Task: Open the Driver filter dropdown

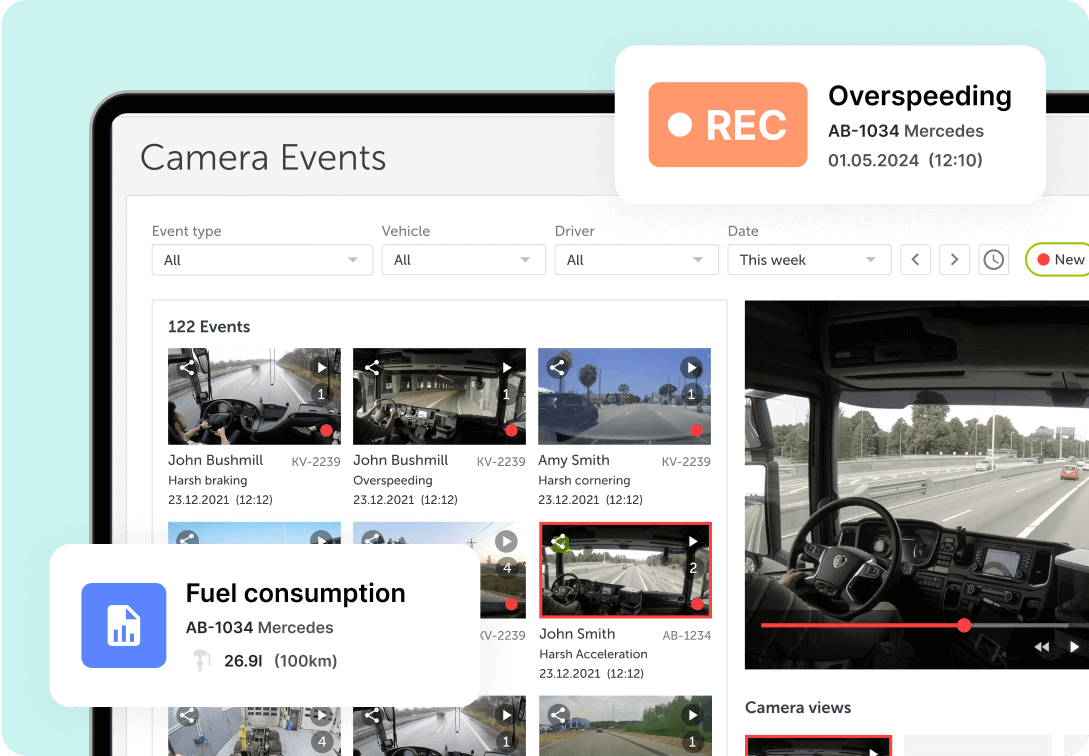Action: 636,260
